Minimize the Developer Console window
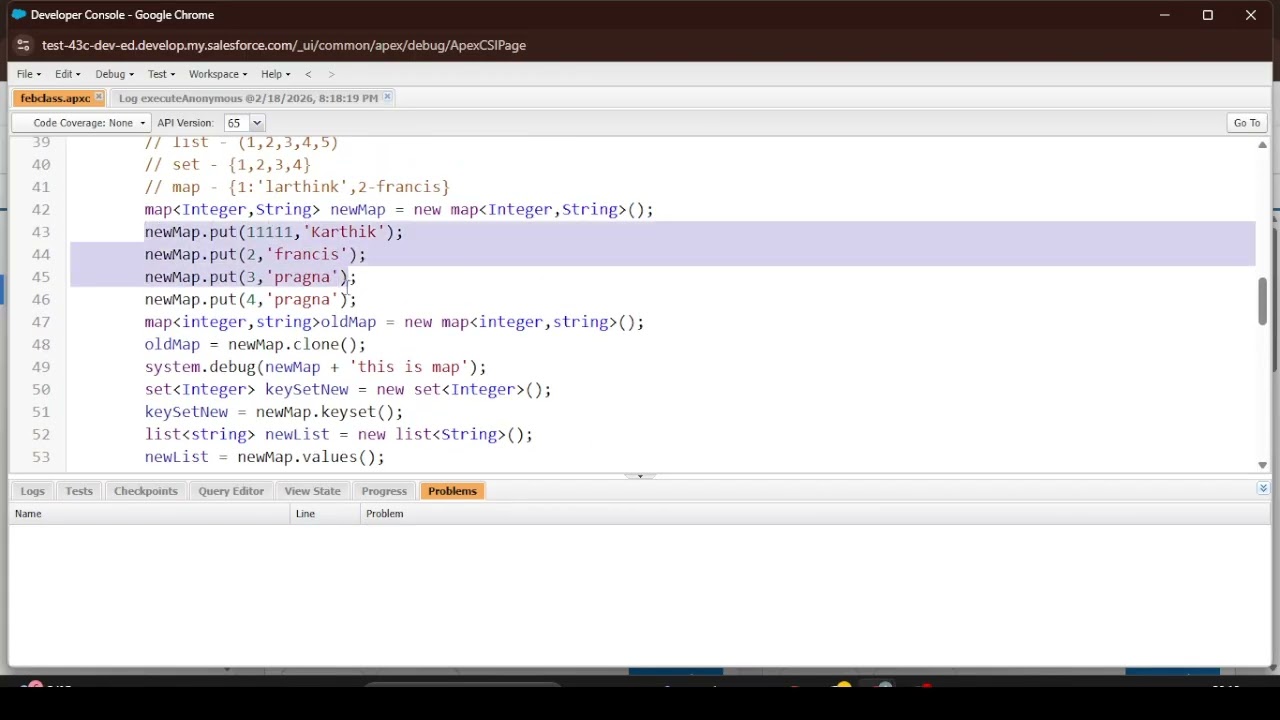 [1164, 15]
